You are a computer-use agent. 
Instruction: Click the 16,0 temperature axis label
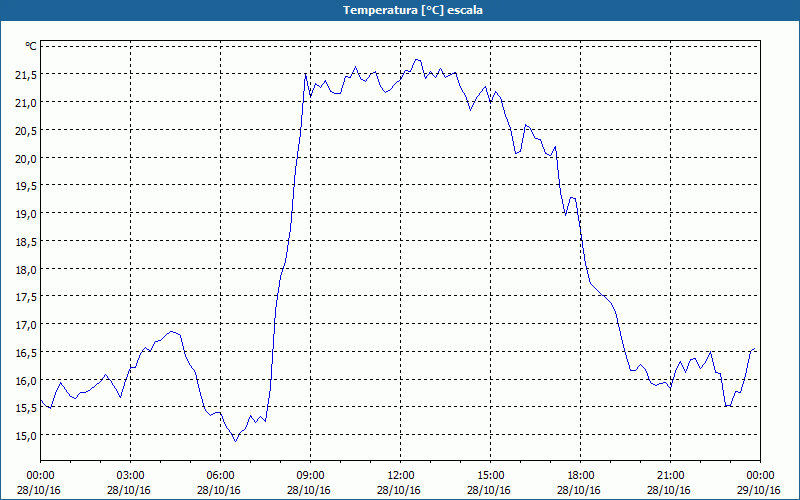(27, 381)
